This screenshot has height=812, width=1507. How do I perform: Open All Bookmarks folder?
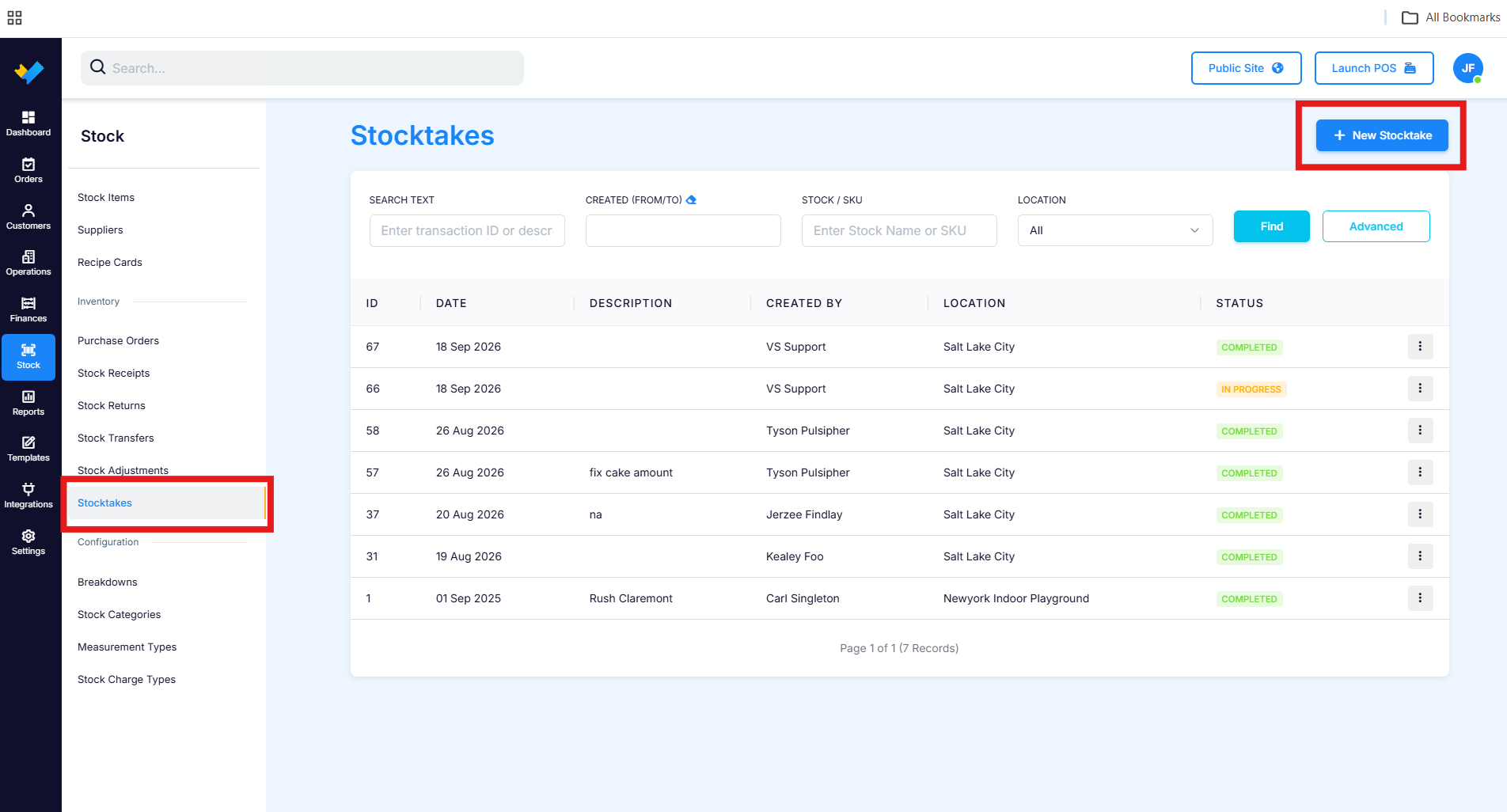[x=1451, y=17]
